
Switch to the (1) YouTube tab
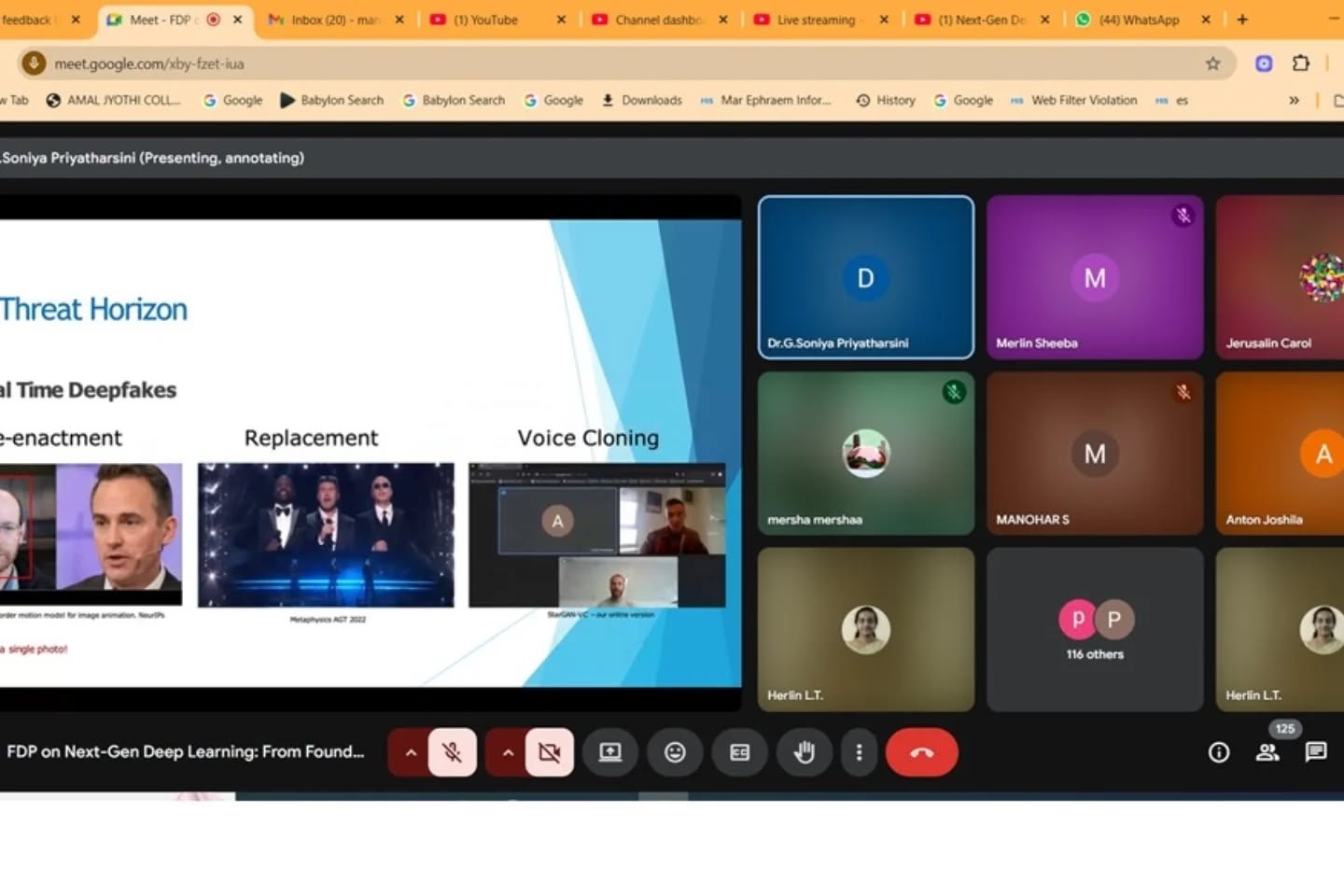pos(485,20)
